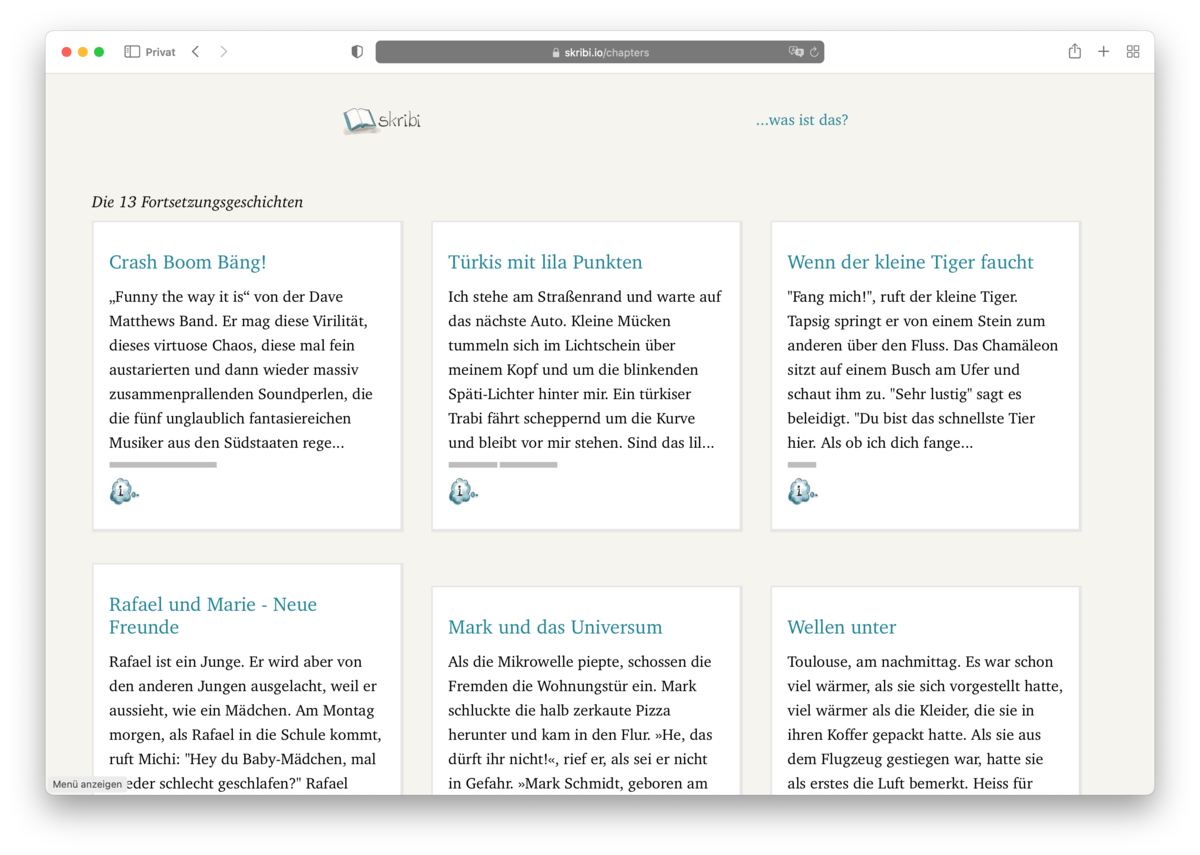The height and width of the screenshot is (855, 1200).
Task: Open a new tab with plus icon
Action: tap(1103, 52)
